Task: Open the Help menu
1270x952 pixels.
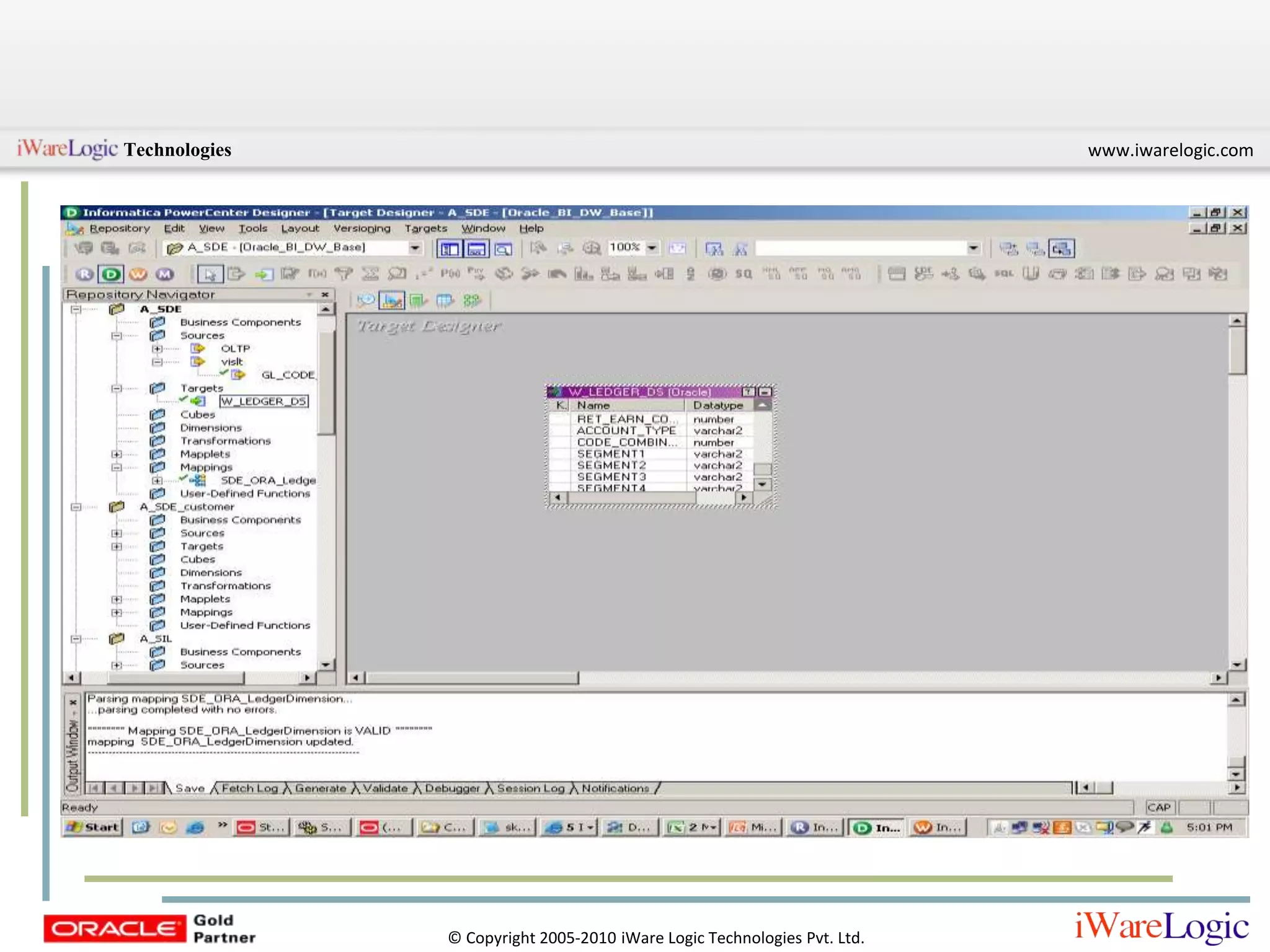Action: point(531,229)
